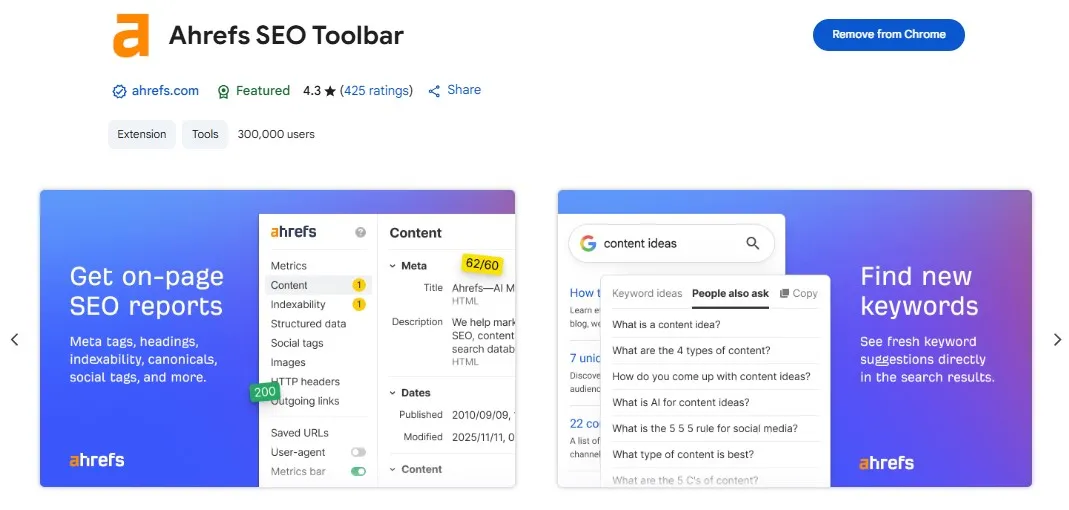
Task: Collapse the Meta section chevron
Action: click(392, 266)
